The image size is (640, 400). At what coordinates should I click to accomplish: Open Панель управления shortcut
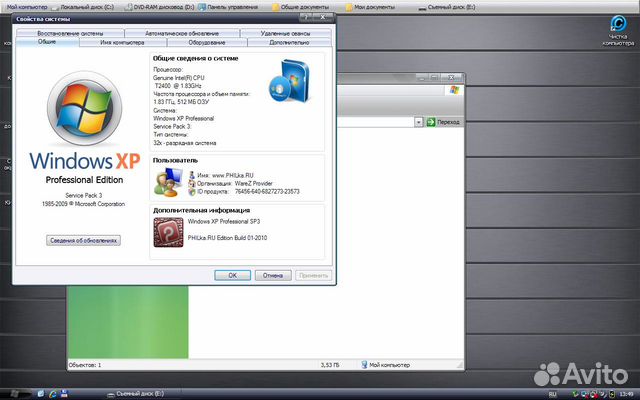pyautogui.click(x=228, y=7)
